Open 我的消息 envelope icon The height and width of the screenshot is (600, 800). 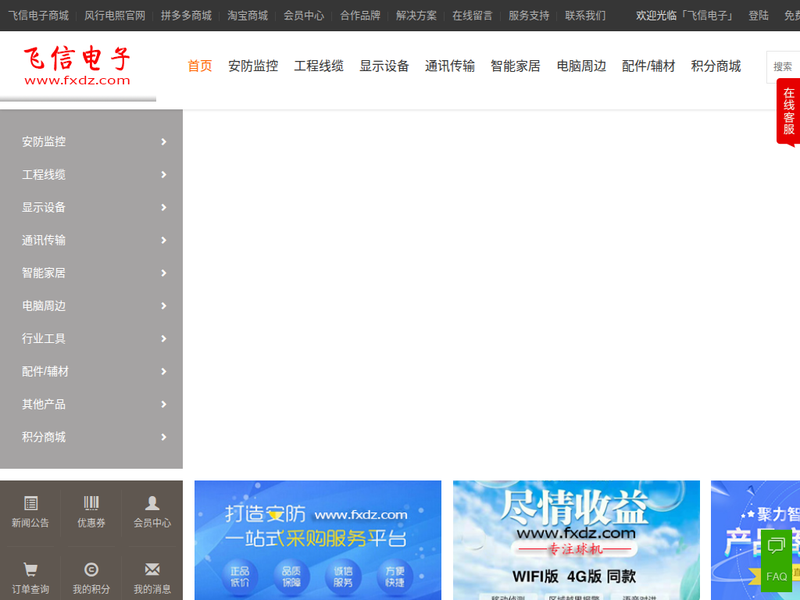(x=152, y=570)
